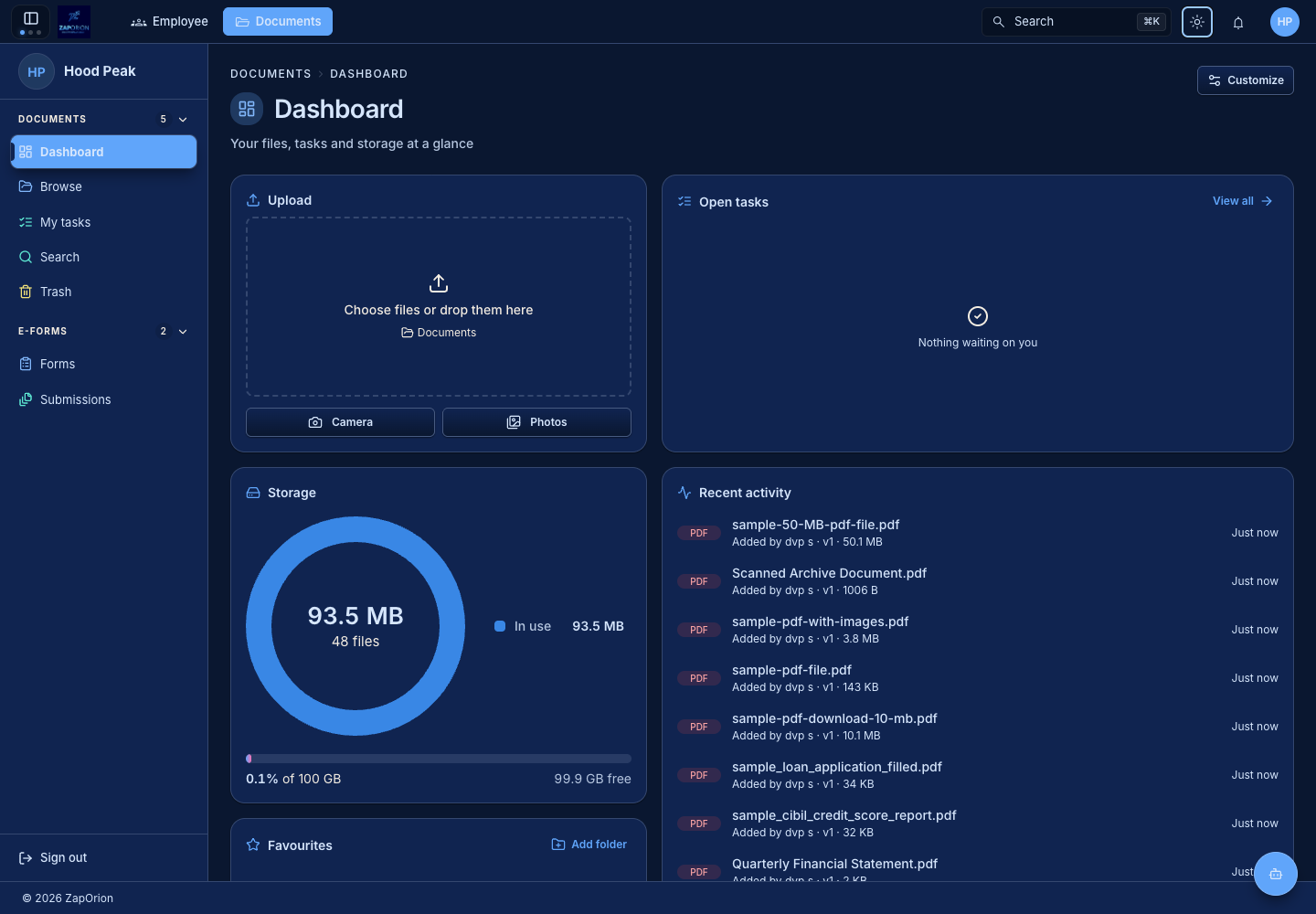The image size is (1316, 914).
Task: Click the PDF badge for sample-50-MB-pdf-file.pdf
Action: [x=699, y=533]
